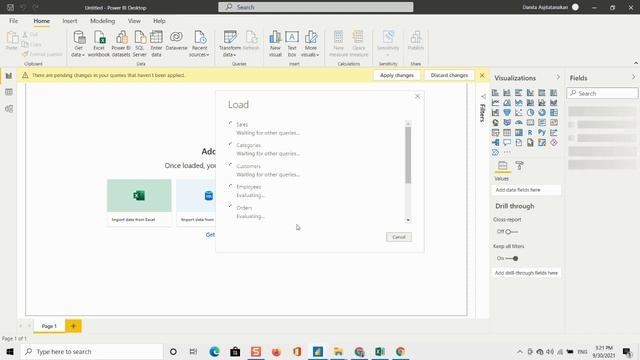The width and height of the screenshot is (640, 360).
Task: Switch to Data view in left sidebar
Action: 9,92
